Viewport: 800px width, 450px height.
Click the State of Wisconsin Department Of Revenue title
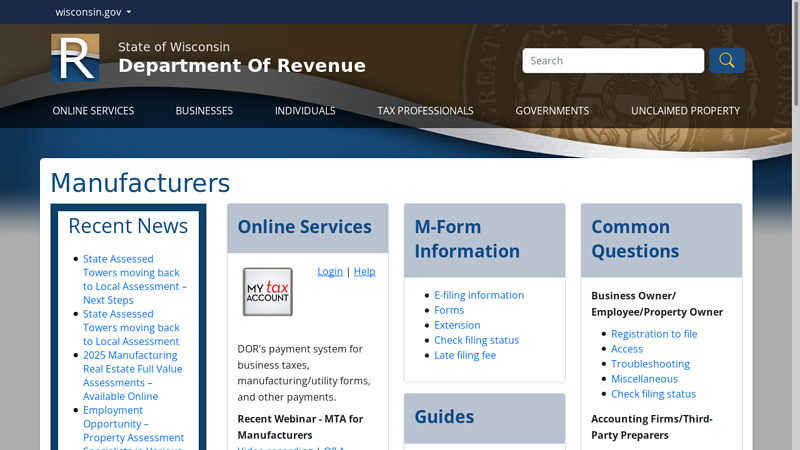point(242,58)
